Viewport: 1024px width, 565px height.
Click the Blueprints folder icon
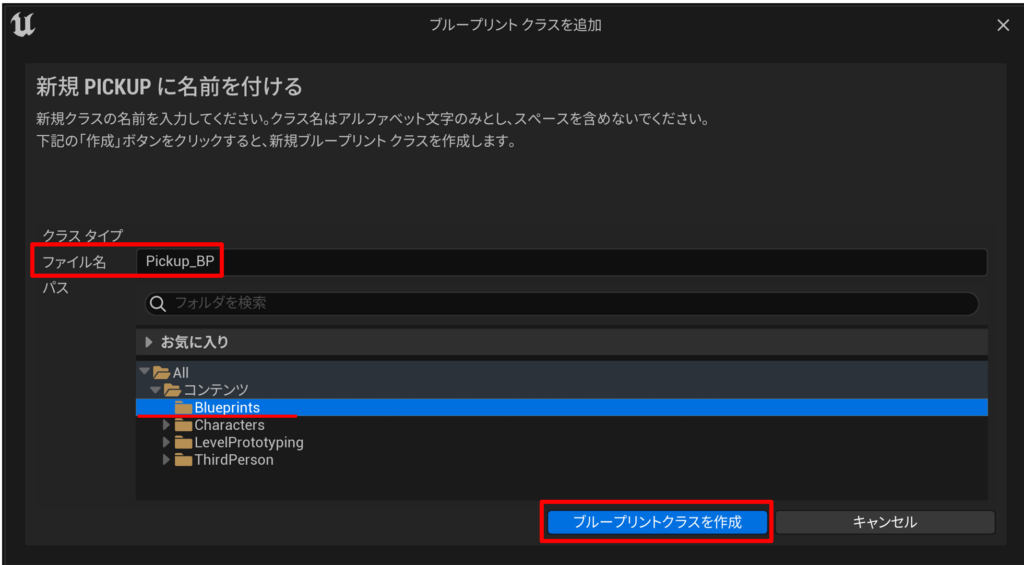(x=184, y=408)
